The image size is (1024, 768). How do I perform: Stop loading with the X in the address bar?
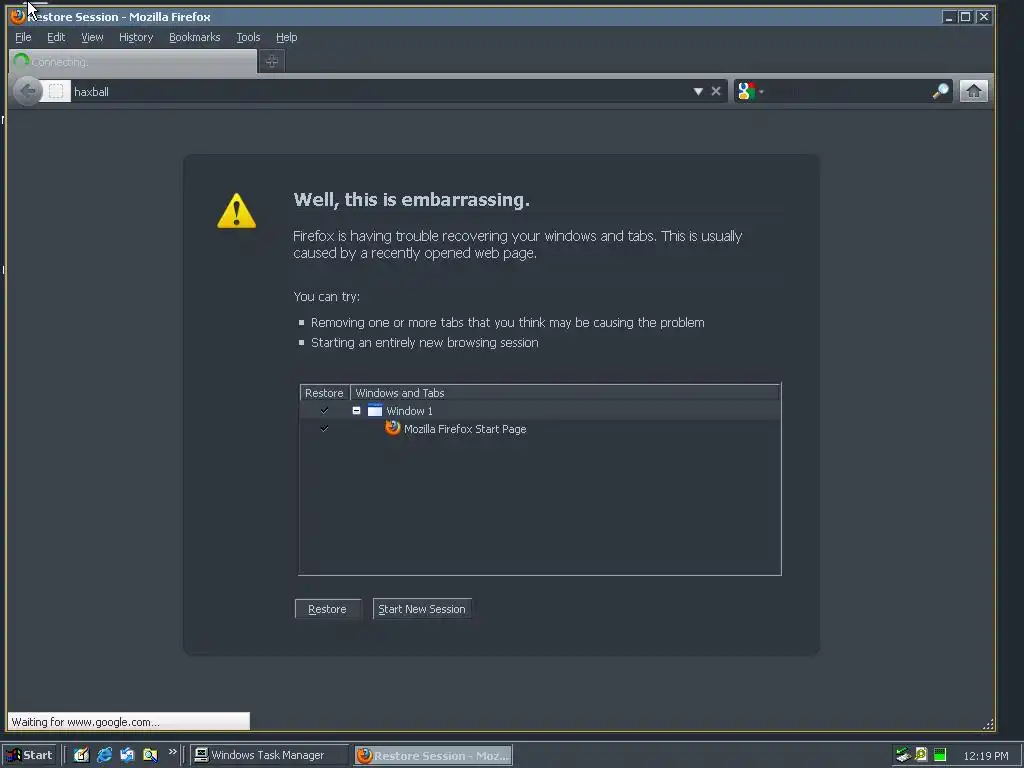coord(716,91)
